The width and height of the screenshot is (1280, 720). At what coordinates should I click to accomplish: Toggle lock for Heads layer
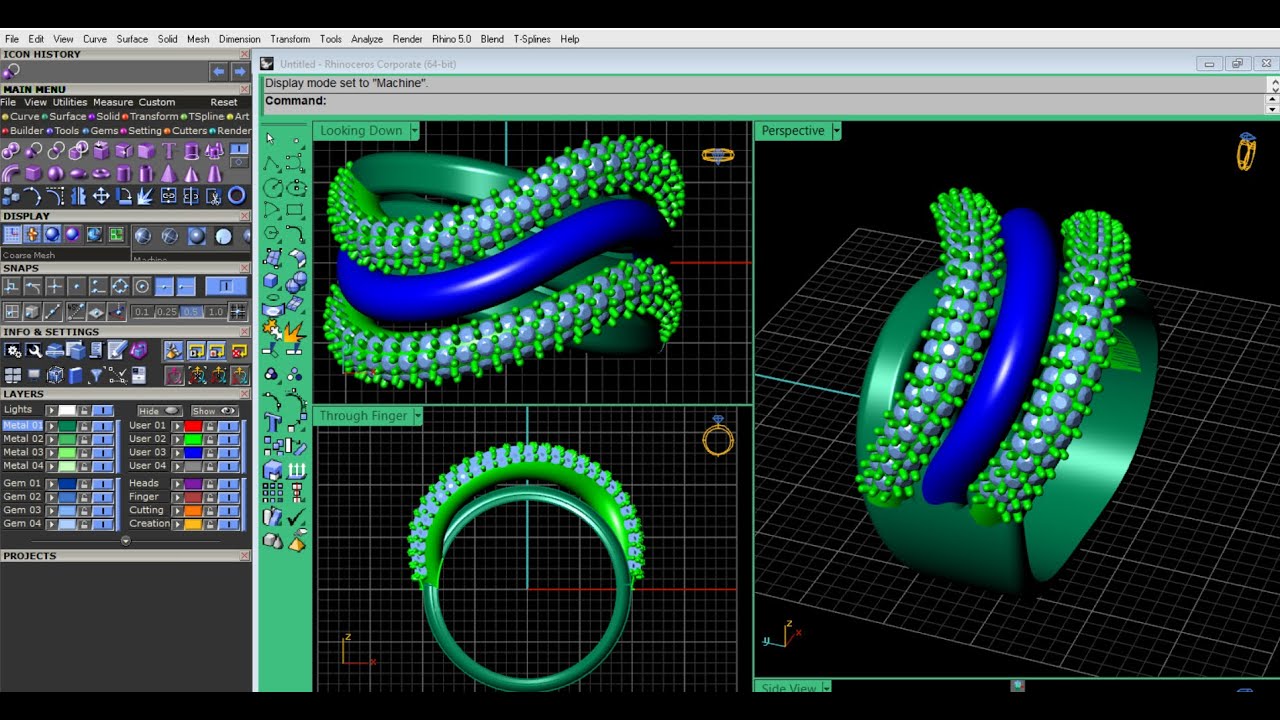tap(210, 484)
